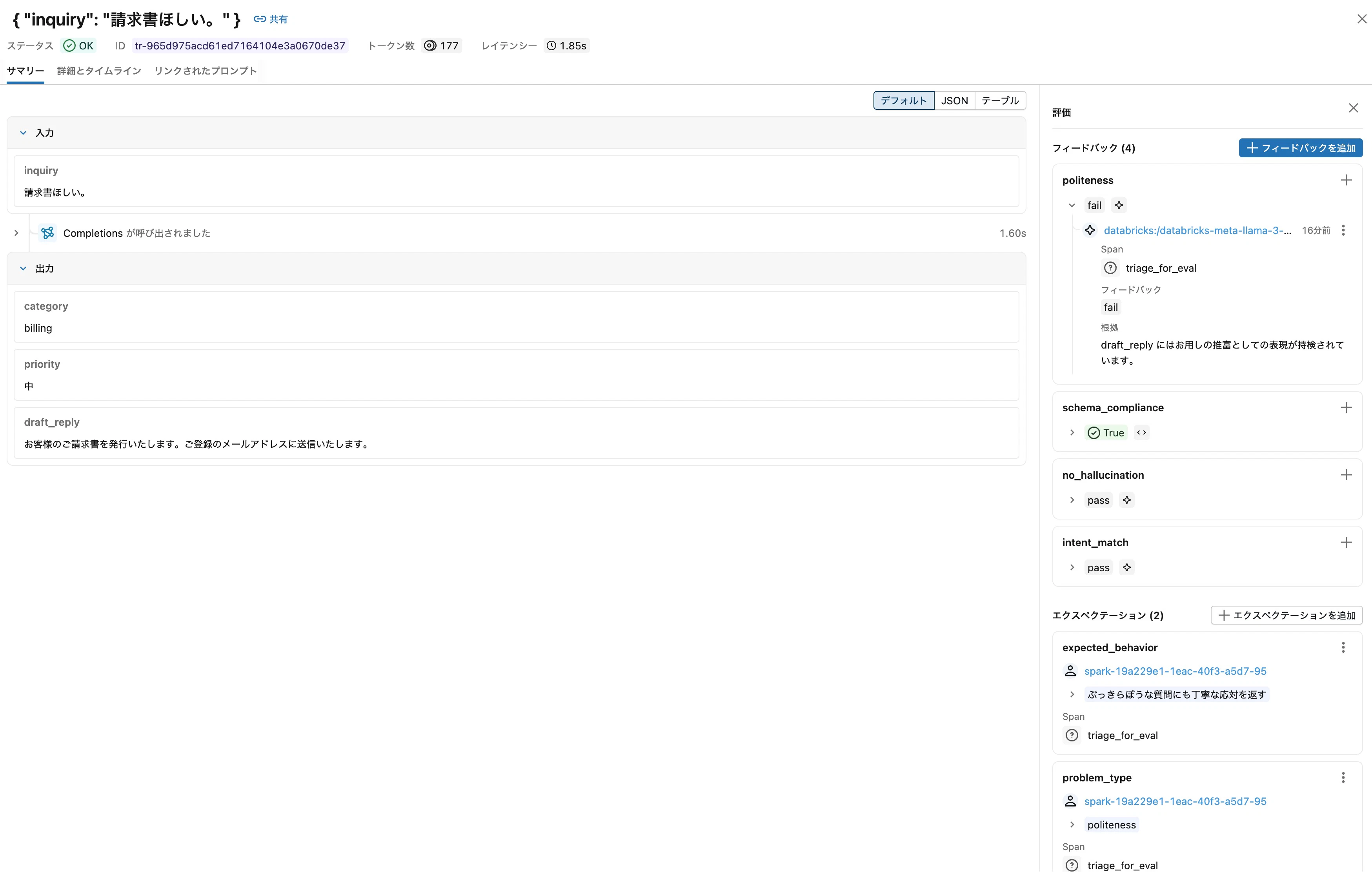Switch view to テーブル
This screenshot has height=890, width=1372.
click(x=1000, y=100)
